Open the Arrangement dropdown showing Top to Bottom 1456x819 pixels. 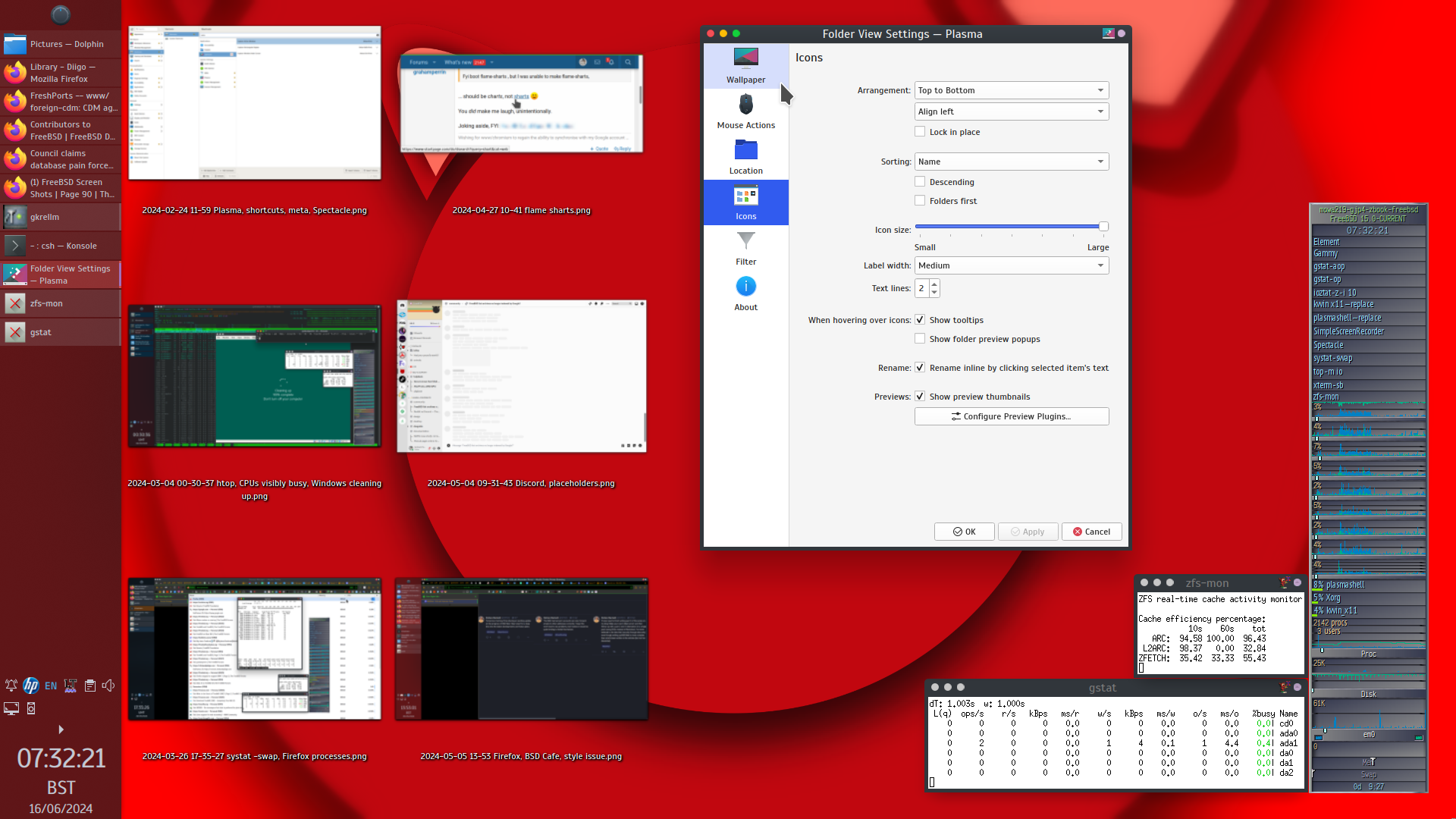pos(1012,90)
